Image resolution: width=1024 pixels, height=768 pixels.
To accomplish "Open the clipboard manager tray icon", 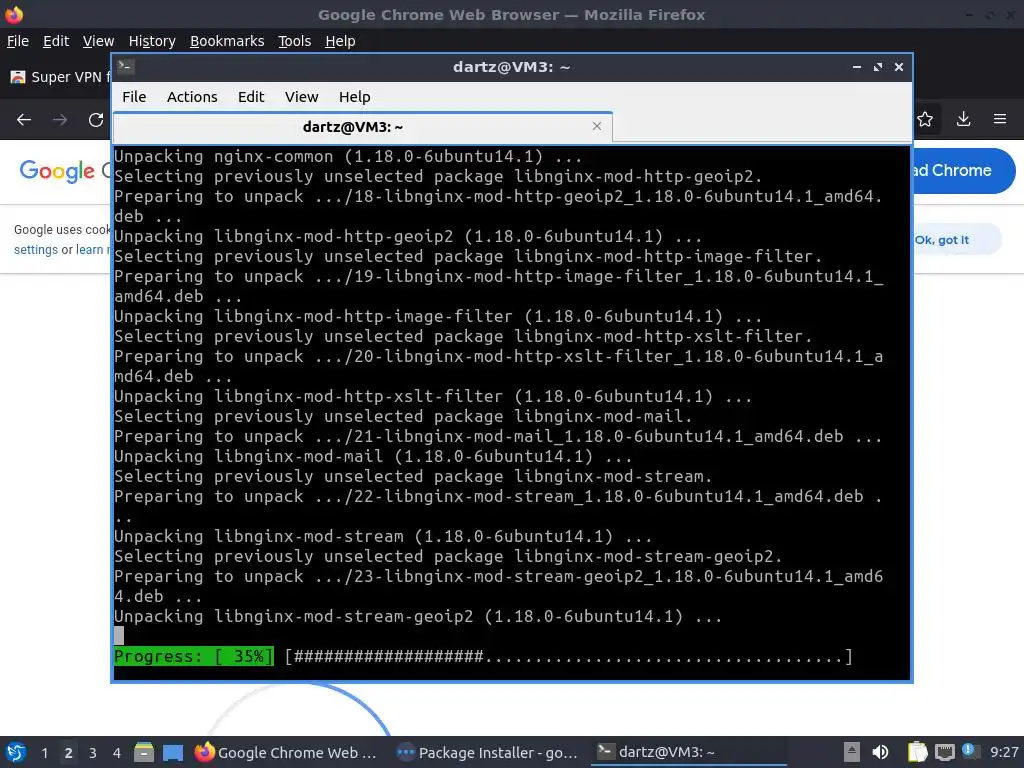I will point(917,752).
